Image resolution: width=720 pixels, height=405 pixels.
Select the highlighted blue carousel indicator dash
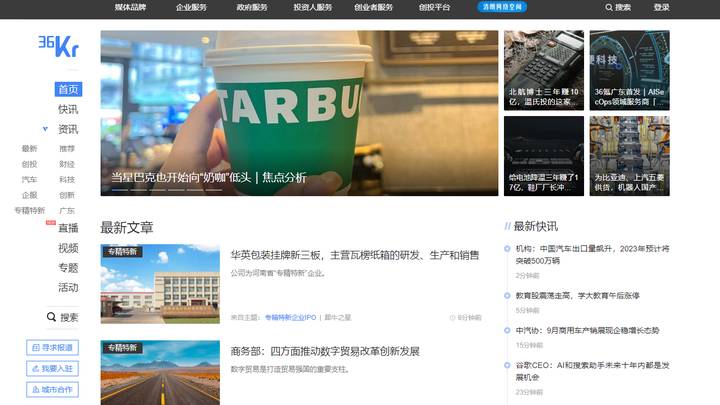120,190
